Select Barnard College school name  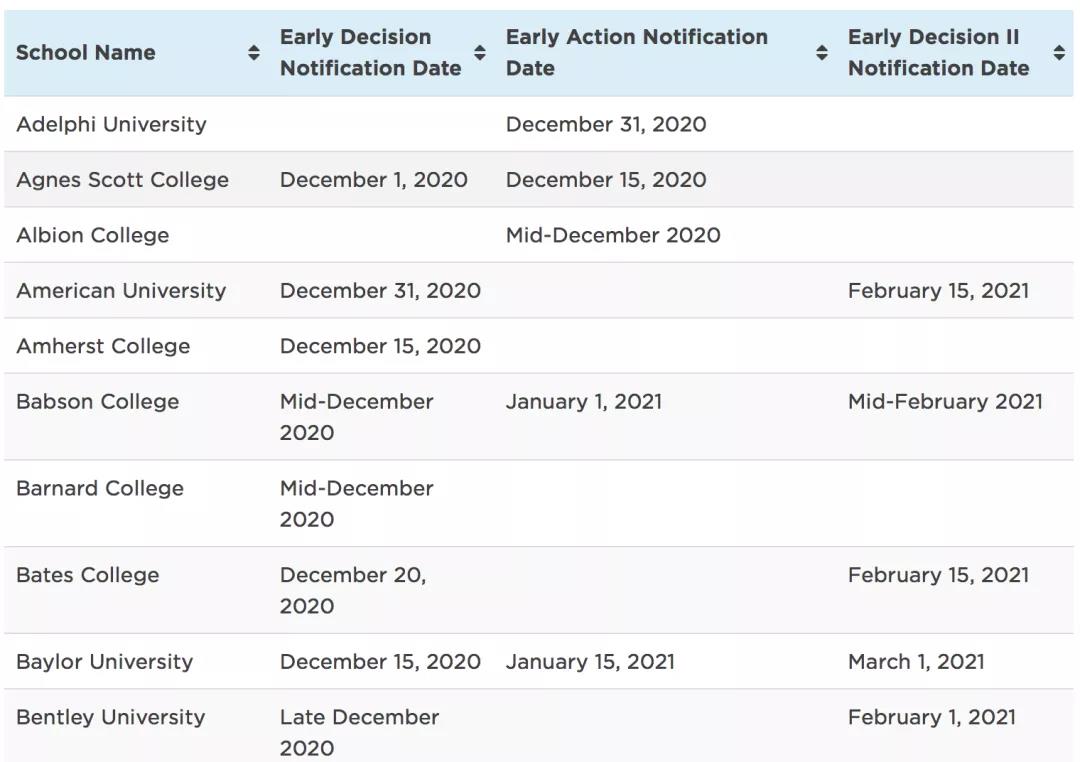100,489
